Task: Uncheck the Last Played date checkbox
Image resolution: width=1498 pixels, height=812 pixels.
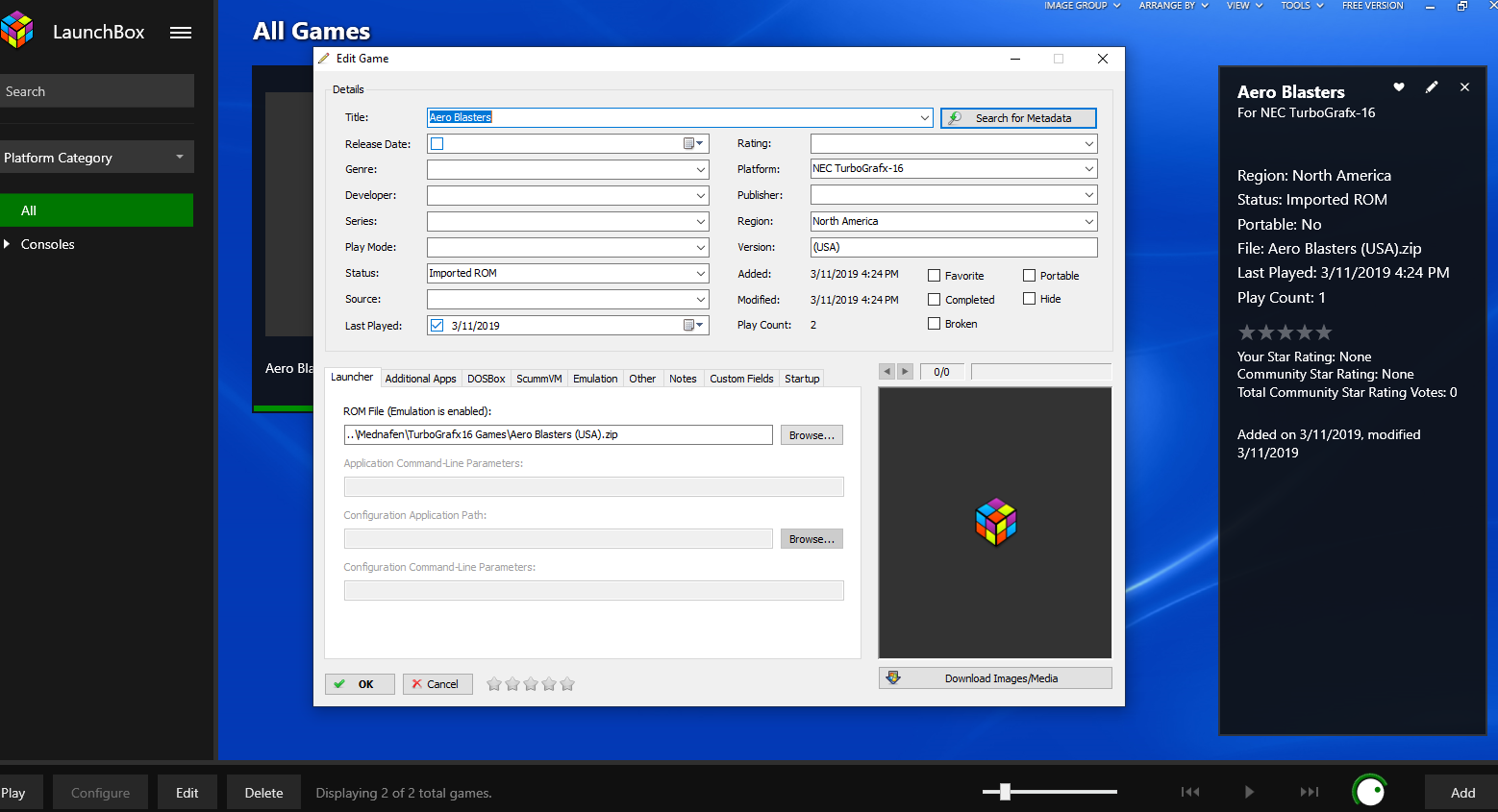Action: click(437, 325)
